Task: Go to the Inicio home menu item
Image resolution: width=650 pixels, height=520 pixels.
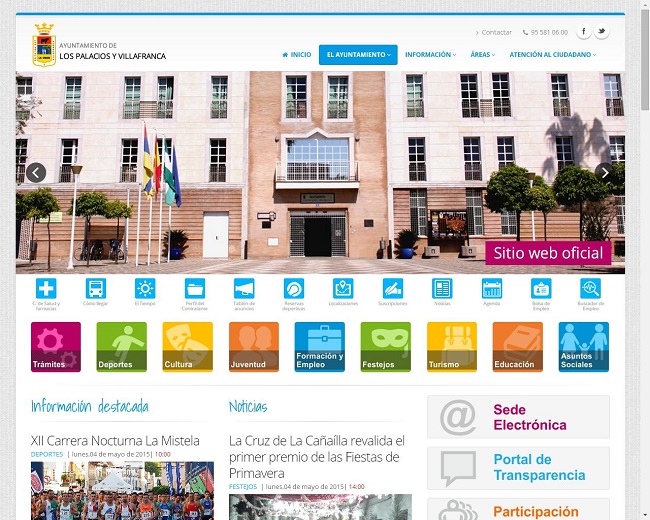Action: point(297,55)
